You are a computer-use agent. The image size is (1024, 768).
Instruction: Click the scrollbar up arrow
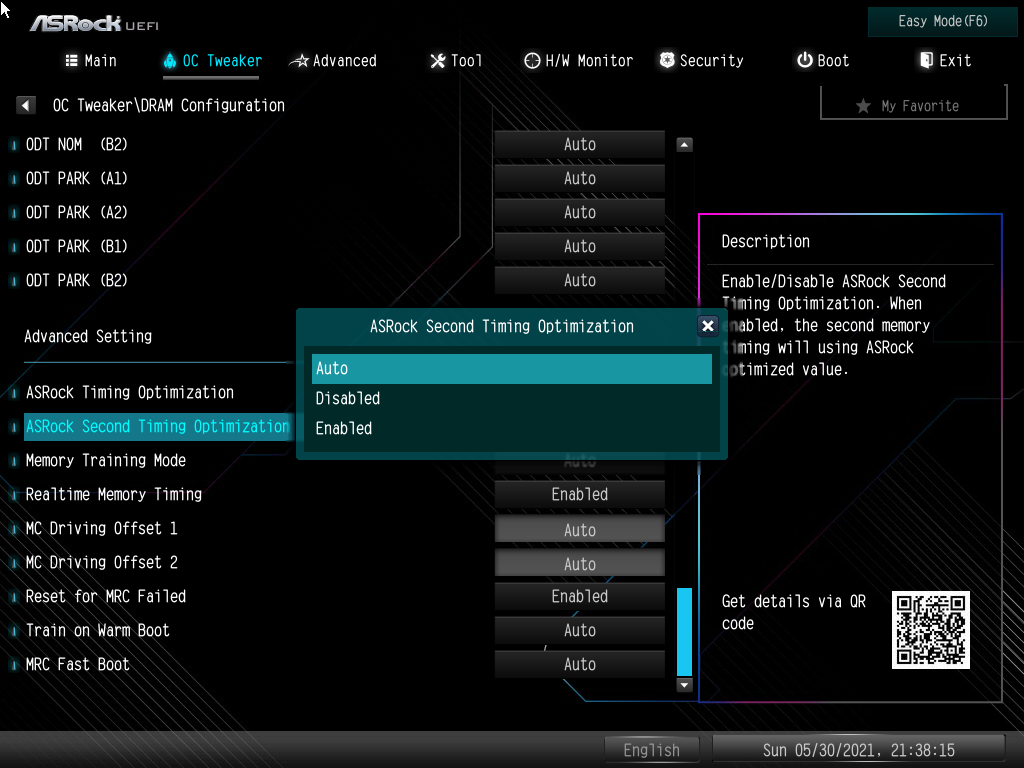point(684,144)
